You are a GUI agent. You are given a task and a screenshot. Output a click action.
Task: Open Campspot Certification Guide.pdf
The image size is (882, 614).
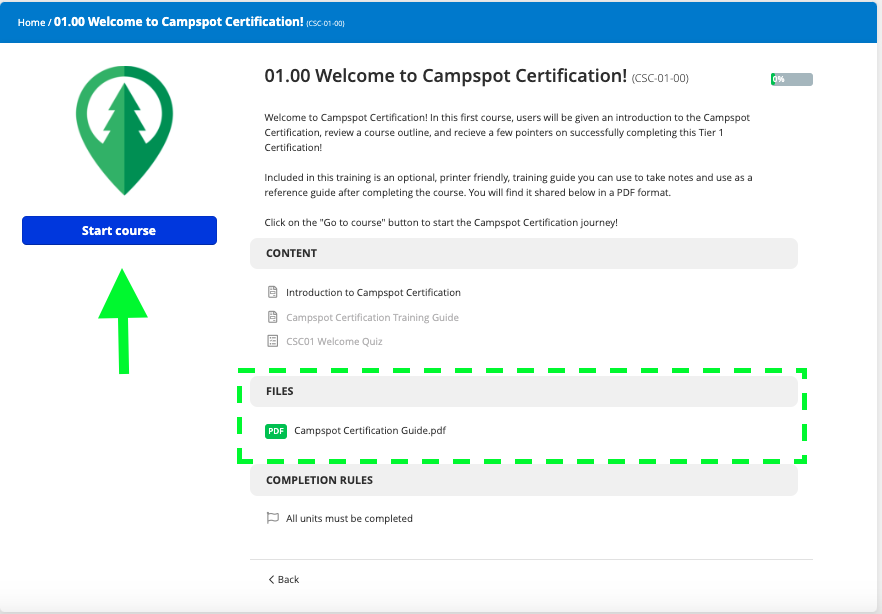click(370, 431)
